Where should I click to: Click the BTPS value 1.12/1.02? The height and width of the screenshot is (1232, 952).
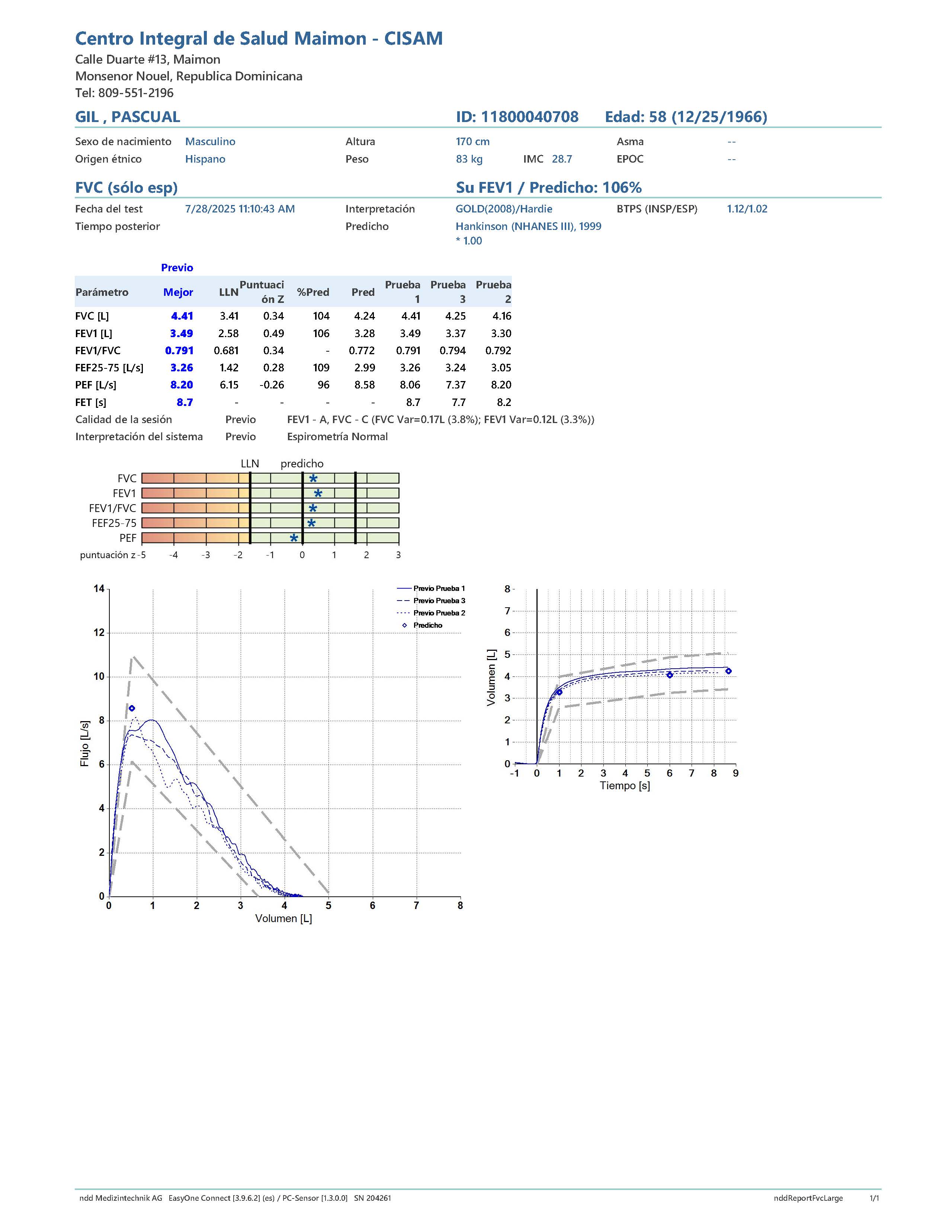(x=747, y=209)
